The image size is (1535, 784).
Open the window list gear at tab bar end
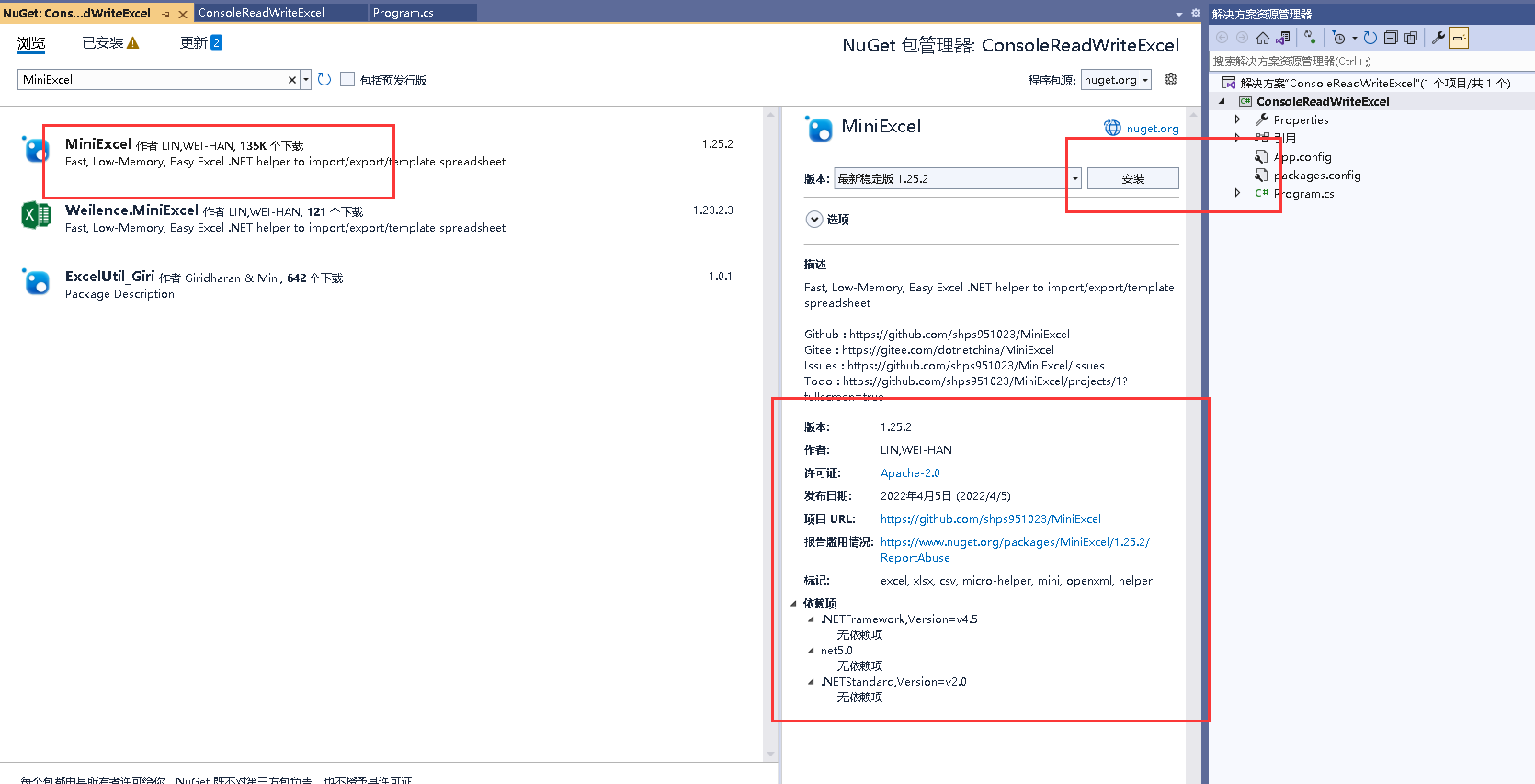click(x=1196, y=13)
